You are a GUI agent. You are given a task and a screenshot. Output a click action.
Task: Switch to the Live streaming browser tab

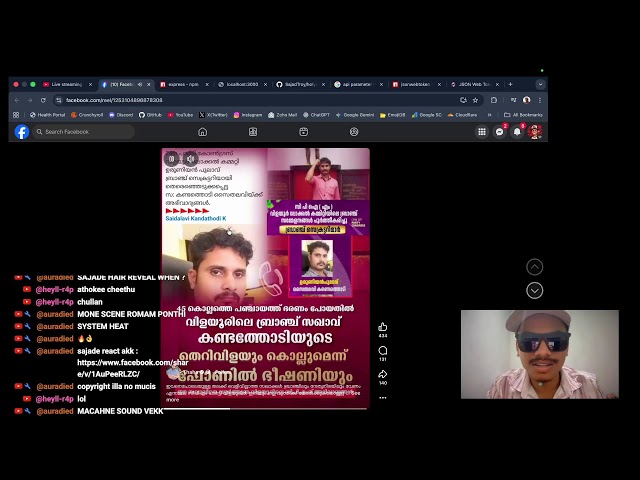click(70, 84)
